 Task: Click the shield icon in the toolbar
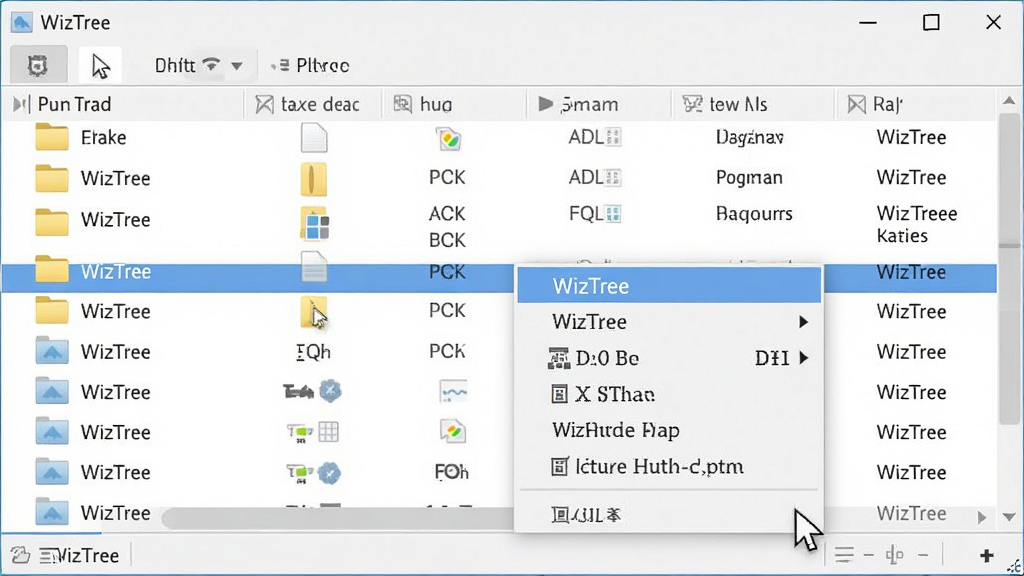[38, 65]
